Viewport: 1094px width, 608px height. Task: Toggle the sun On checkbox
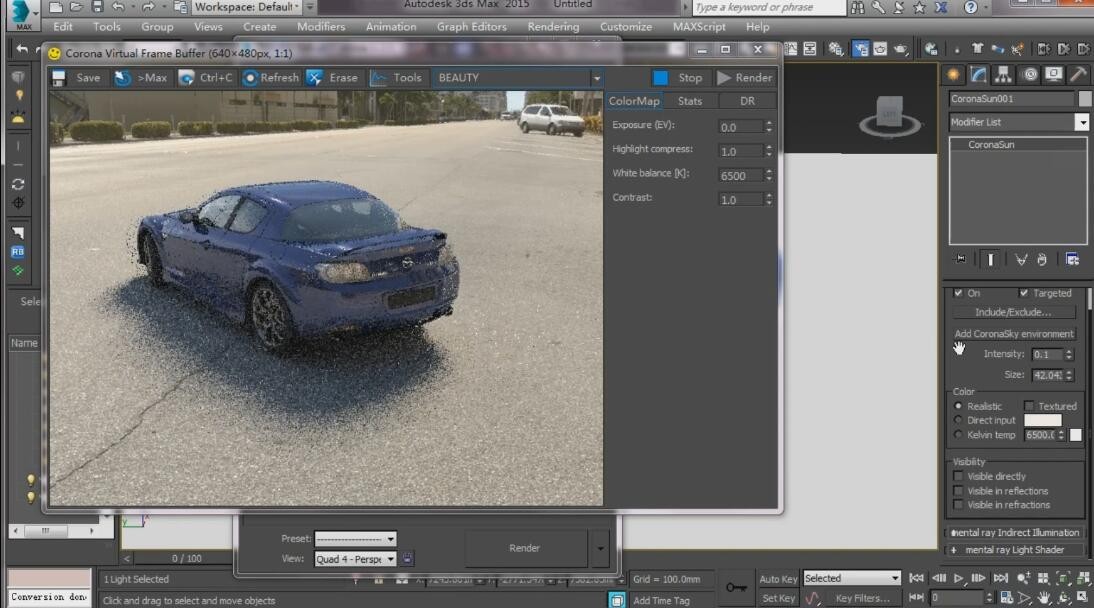(958, 293)
